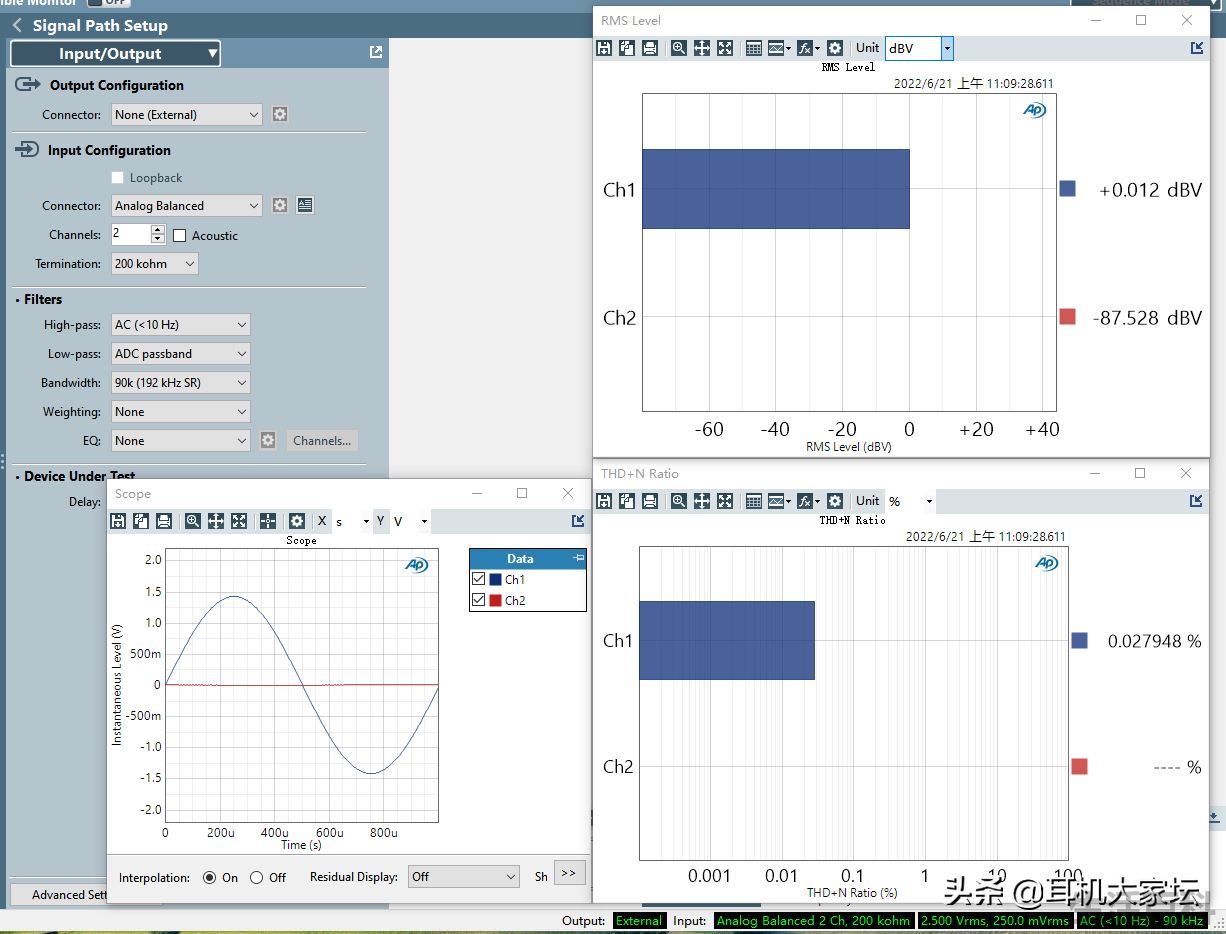Enable the Acoustic checkbox
The image size is (1226, 934).
(180, 236)
